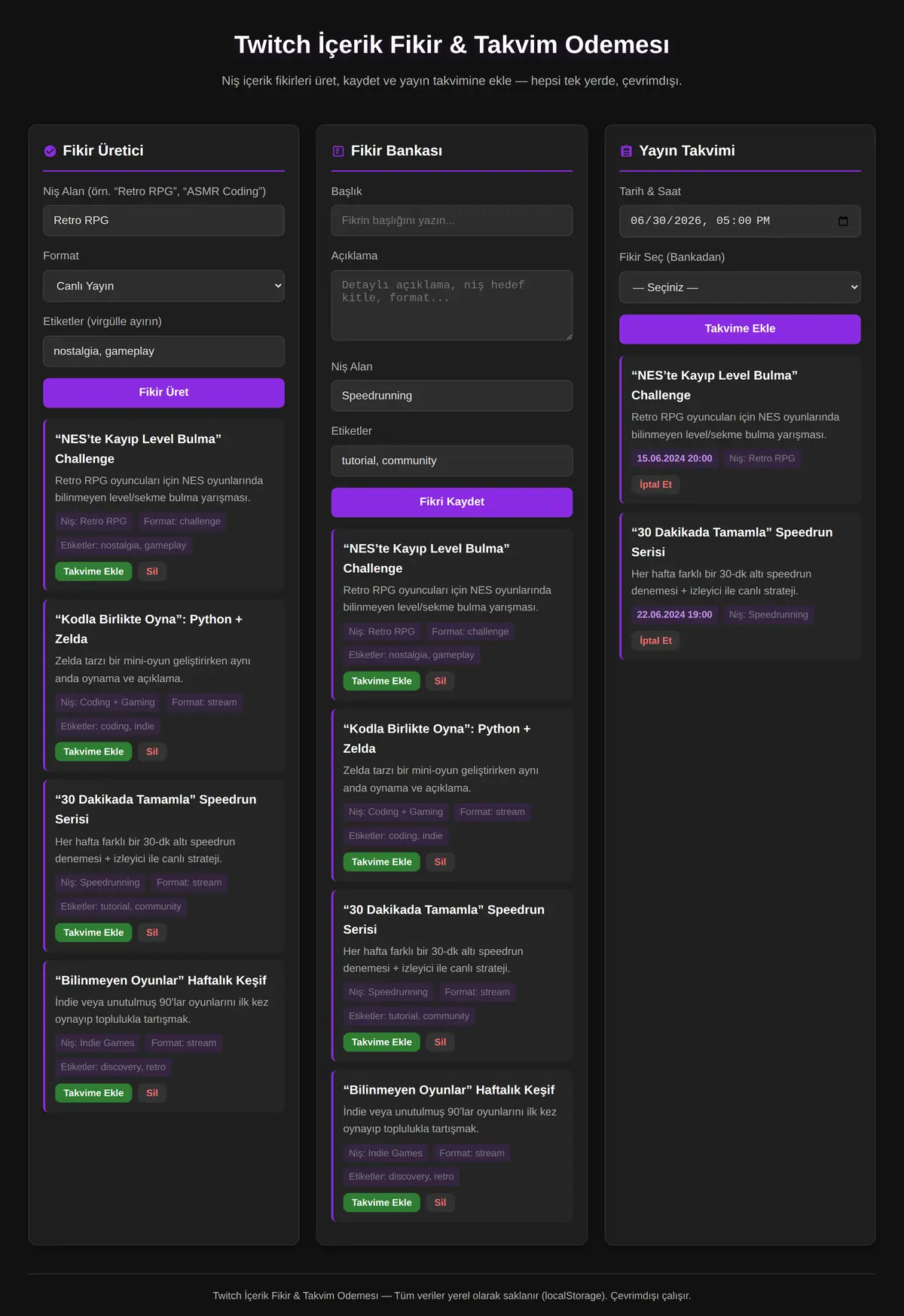Delete generator NES'te Kayıp Level idea
904x1316 pixels.
click(x=152, y=571)
